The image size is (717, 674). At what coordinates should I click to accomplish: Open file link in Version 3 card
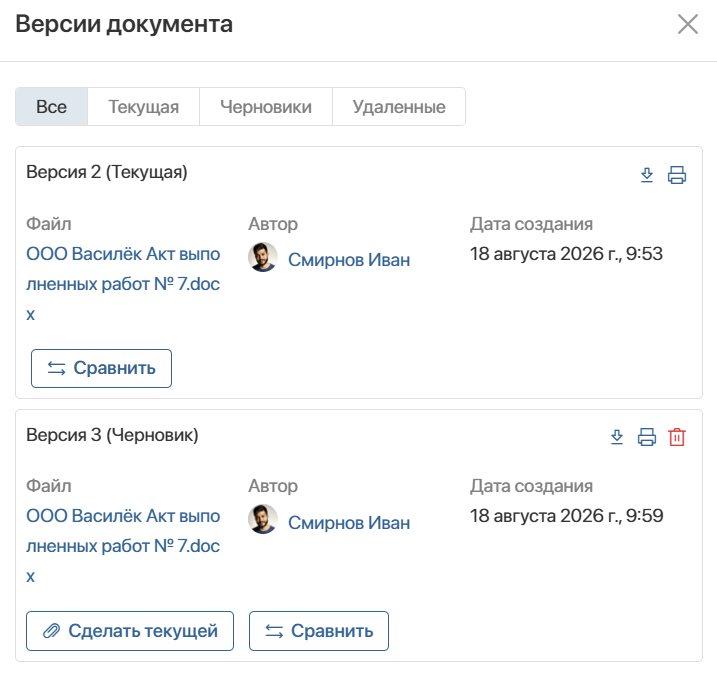tap(123, 546)
